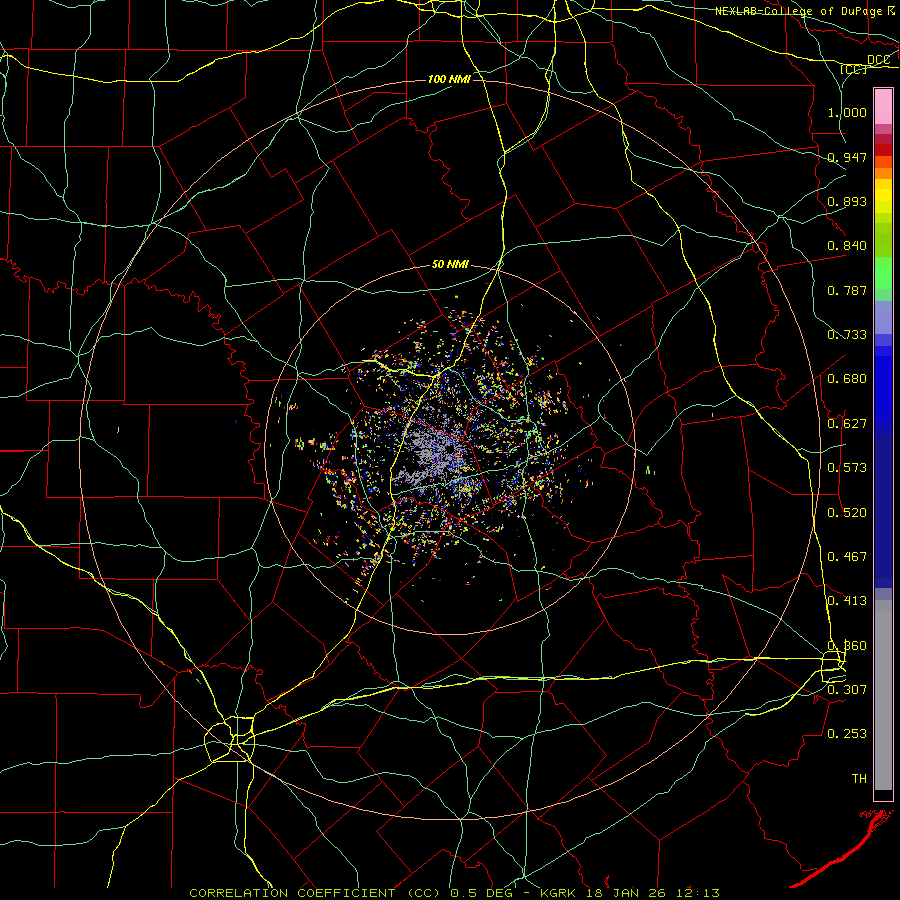Click the 50 NMI range ring label
Image resolution: width=900 pixels, height=900 pixels.
(x=450, y=264)
